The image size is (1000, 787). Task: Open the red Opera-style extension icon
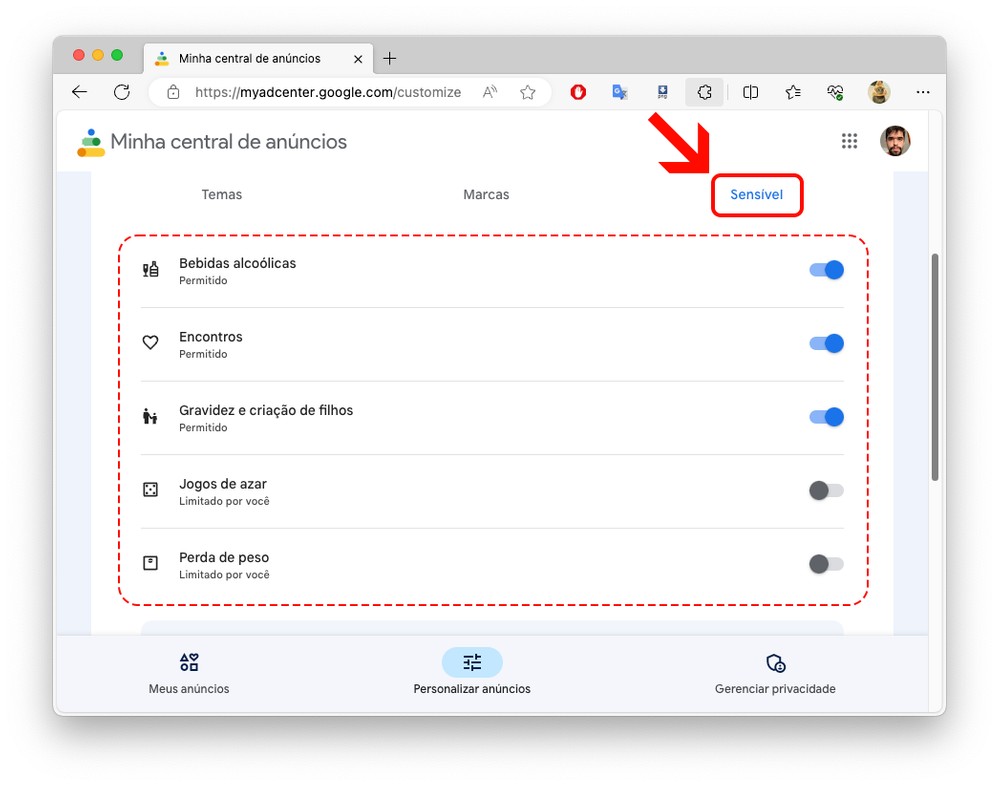coord(578,92)
